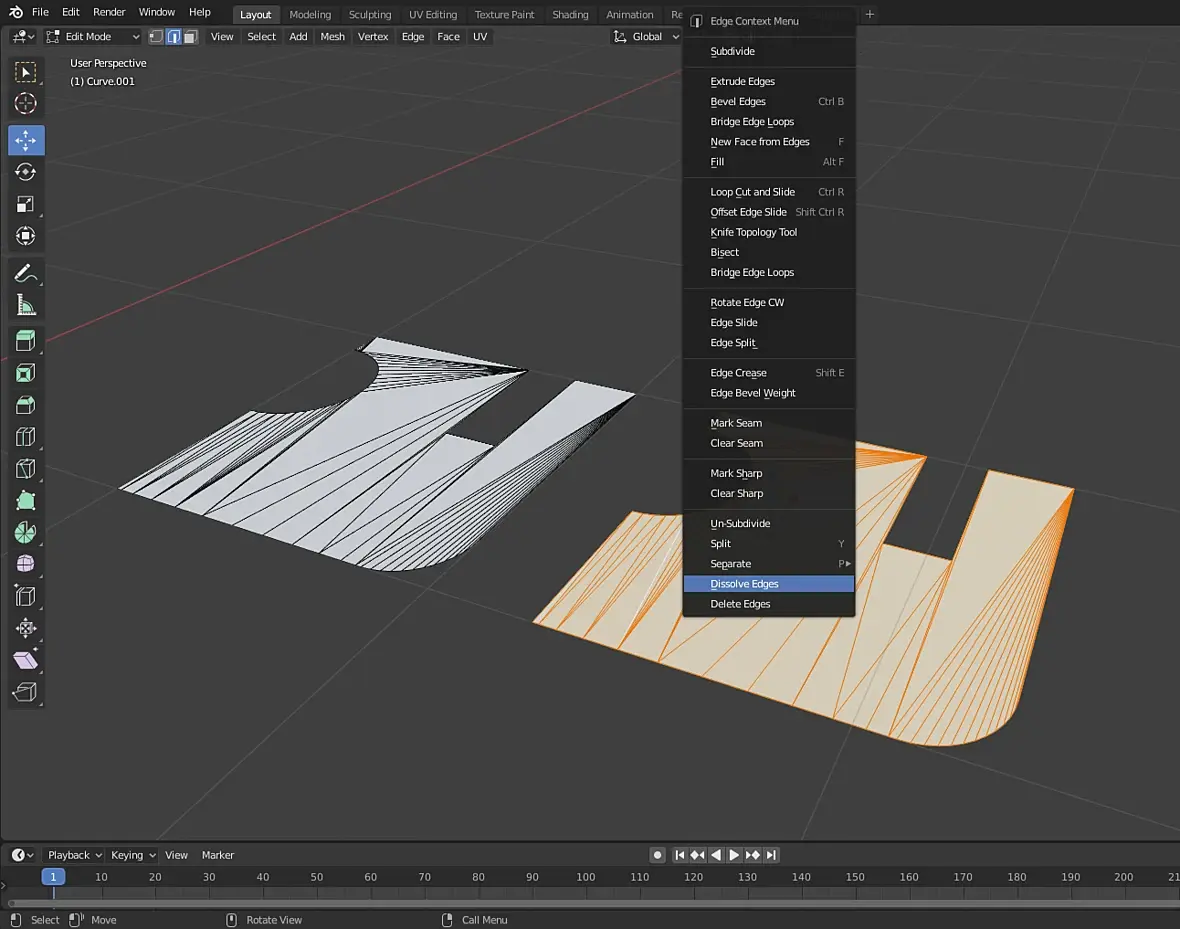Image resolution: width=1180 pixels, height=929 pixels.
Task: Pick the 3D Cursor tool
Action: click(x=26, y=104)
